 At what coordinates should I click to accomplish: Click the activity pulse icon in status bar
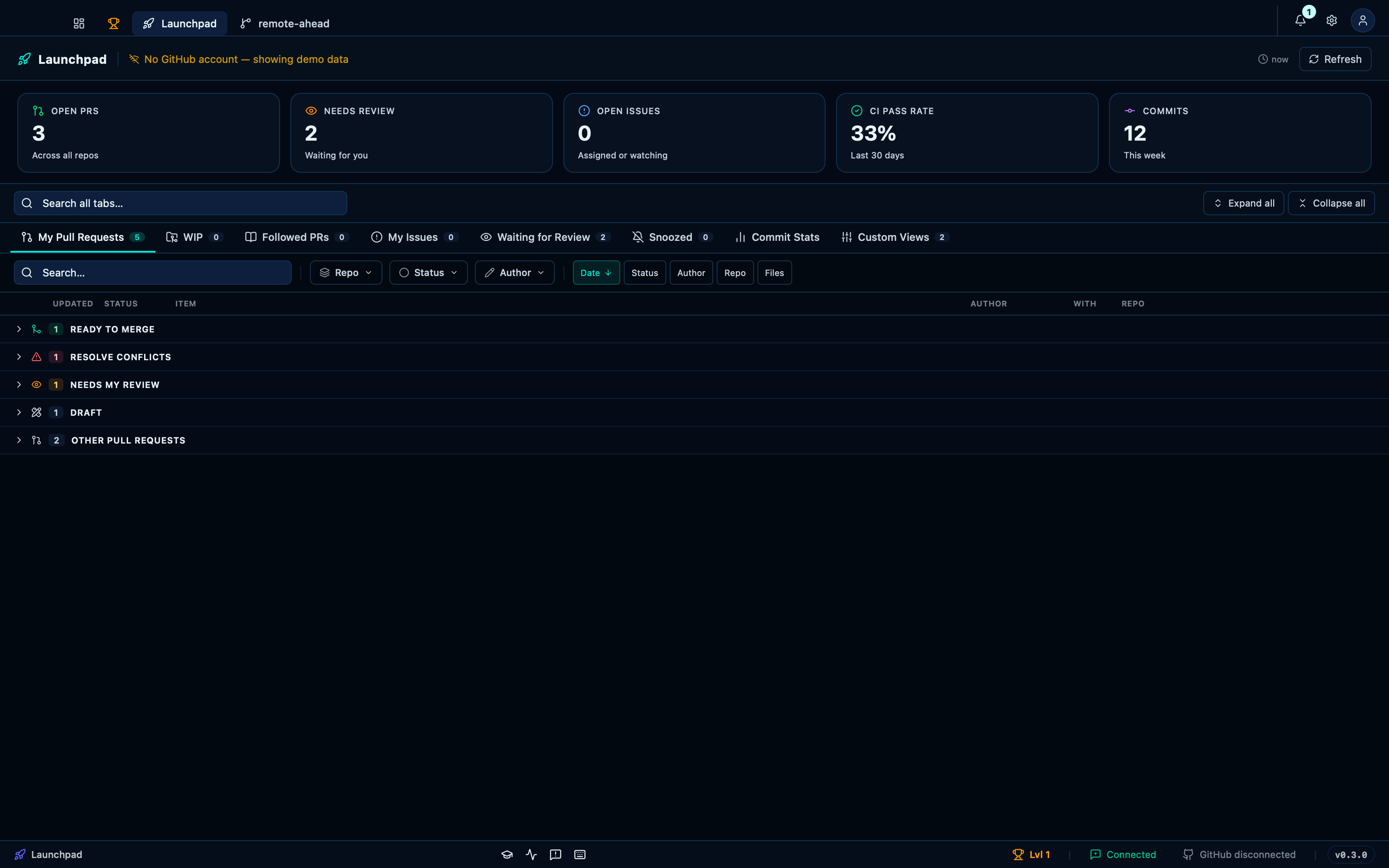531,854
